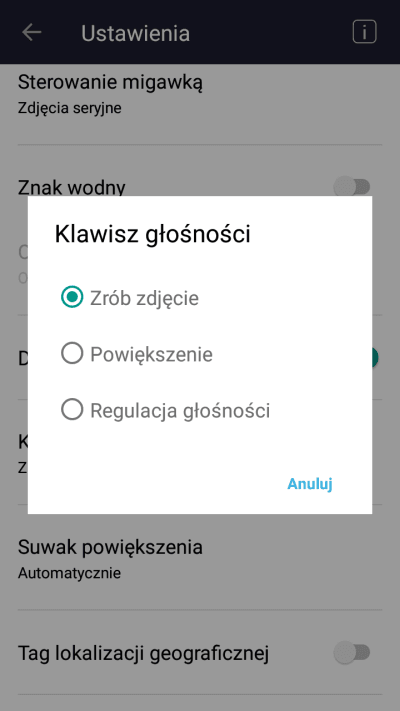The width and height of the screenshot is (400, 711).
Task: Click the Anuluj button
Action: tap(310, 484)
